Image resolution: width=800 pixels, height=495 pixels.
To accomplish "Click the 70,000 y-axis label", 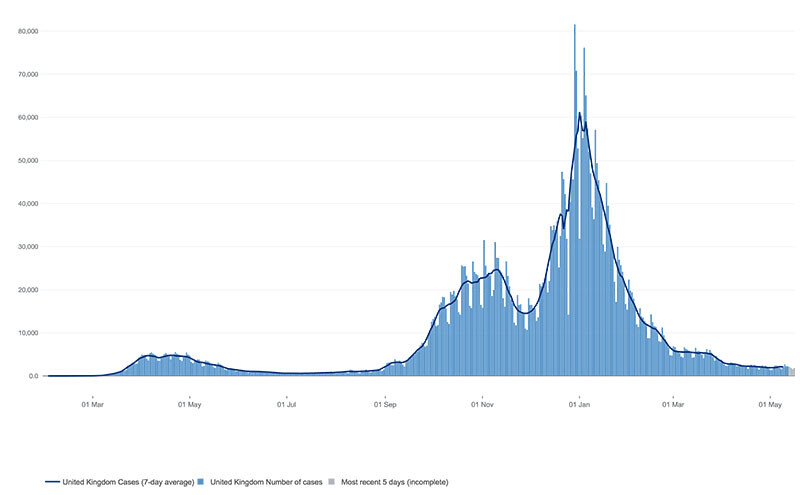I will 28,75.
